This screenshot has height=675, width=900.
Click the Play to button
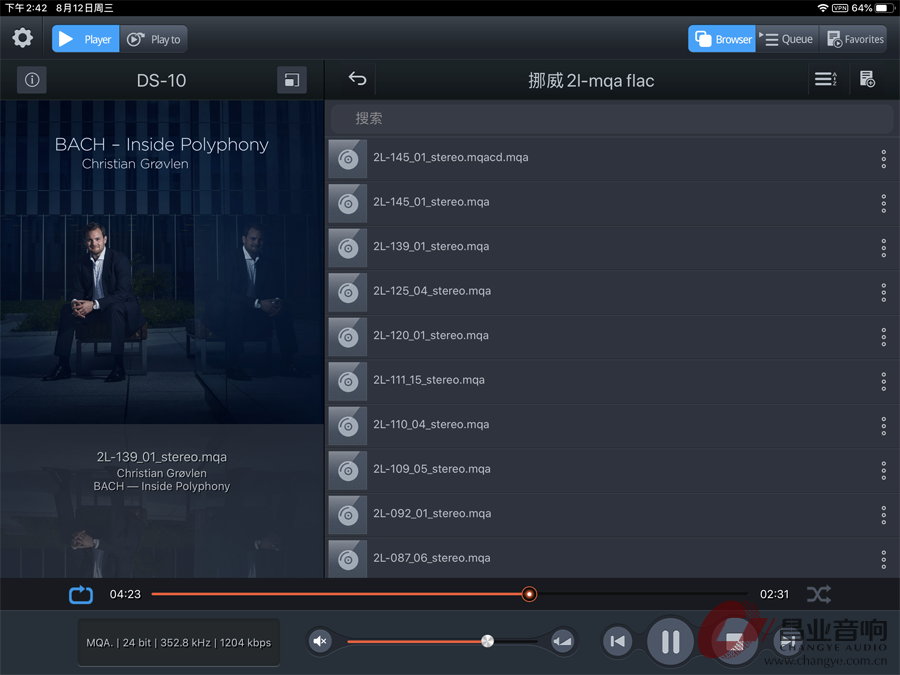click(x=154, y=39)
